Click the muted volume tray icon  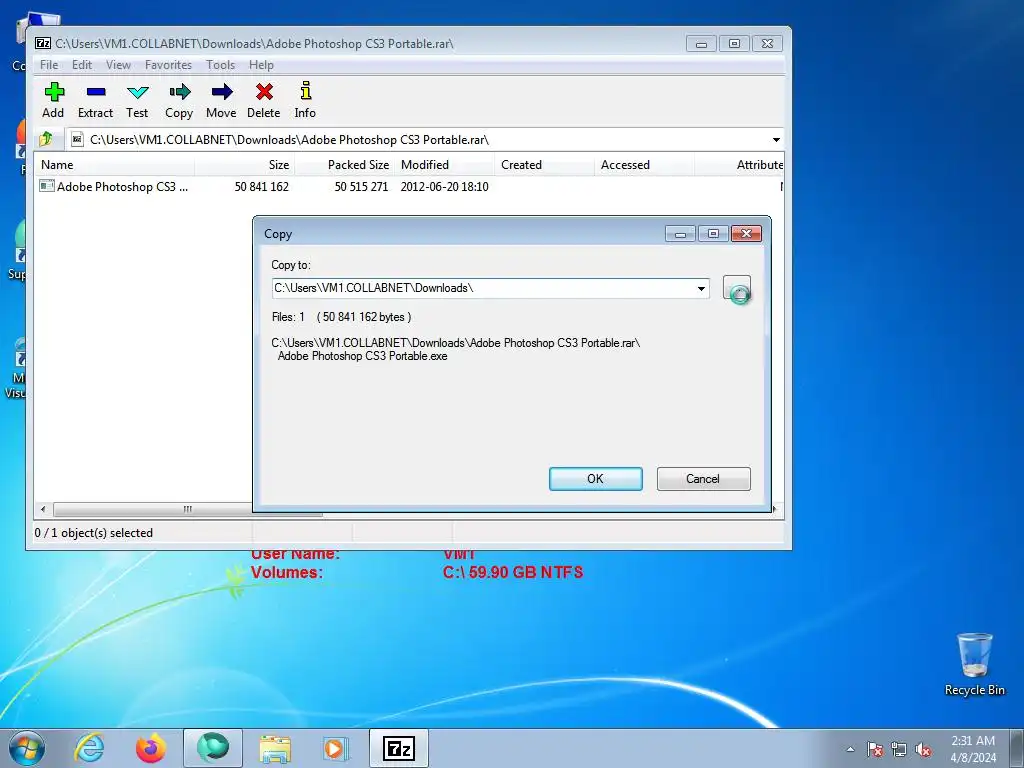coord(923,749)
